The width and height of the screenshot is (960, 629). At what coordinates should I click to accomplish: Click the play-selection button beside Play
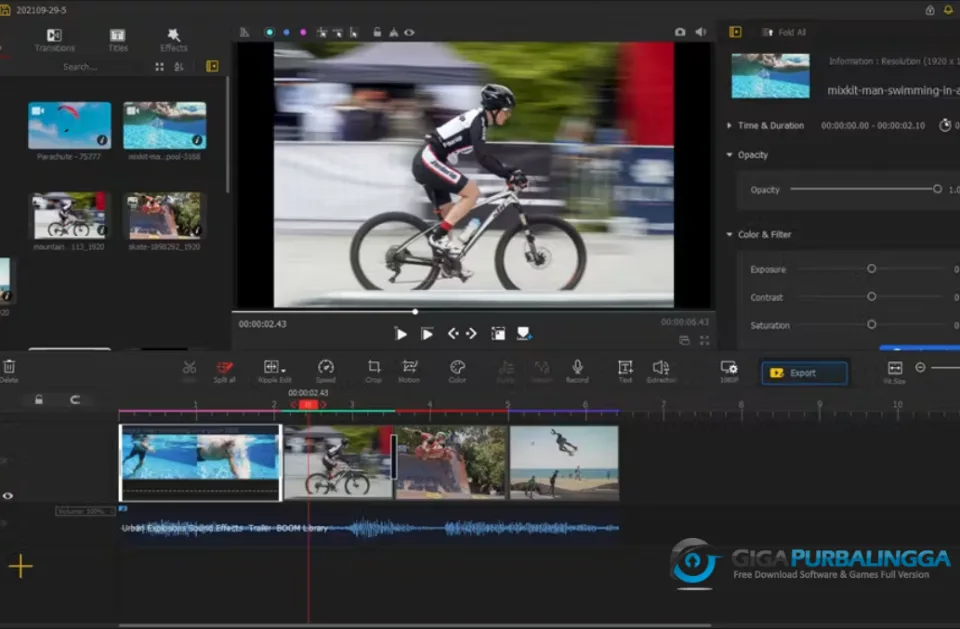click(427, 334)
